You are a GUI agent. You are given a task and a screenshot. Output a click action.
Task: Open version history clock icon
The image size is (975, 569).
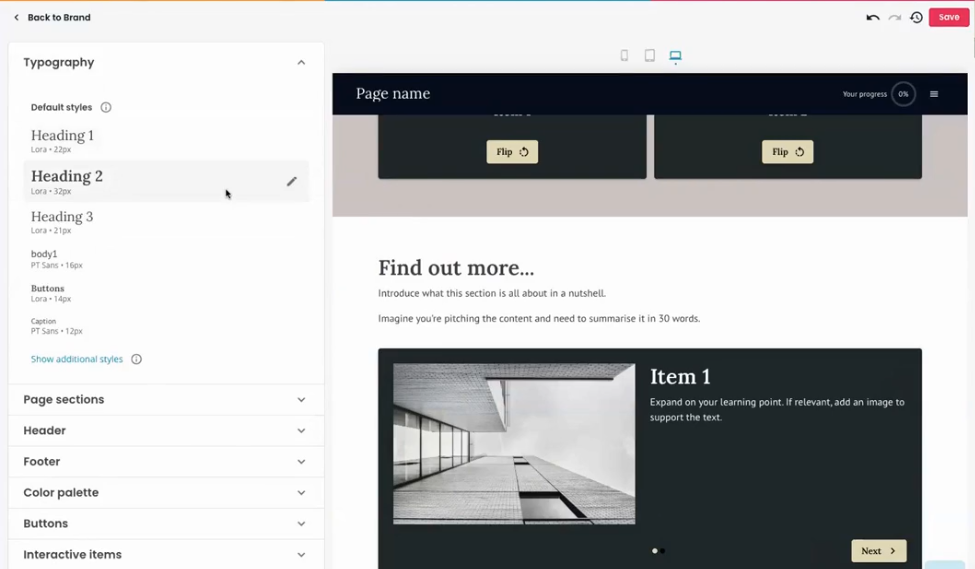pyautogui.click(x=917, y=17)
